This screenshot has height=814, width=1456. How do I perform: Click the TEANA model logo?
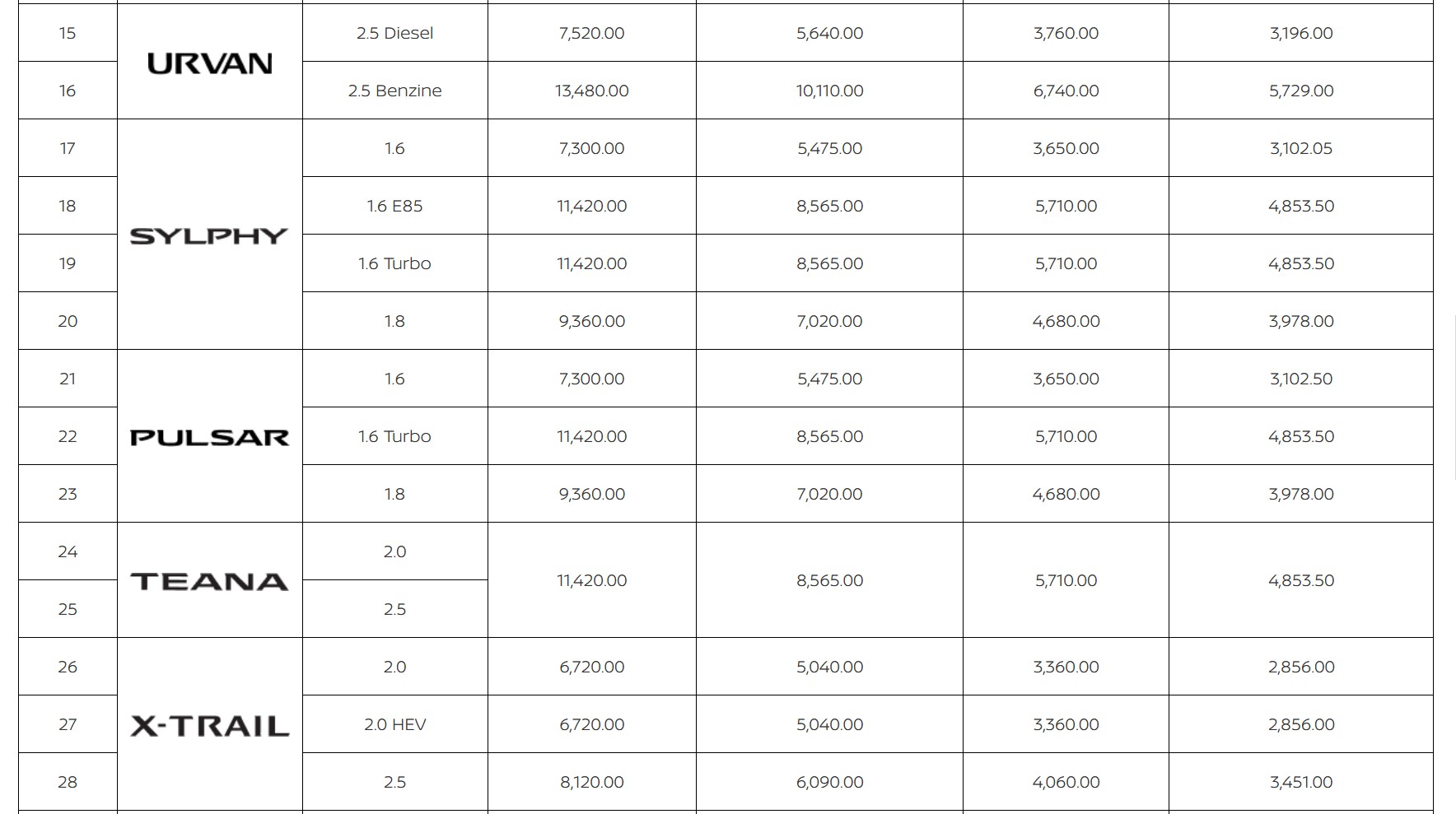[x=209, y=581]
